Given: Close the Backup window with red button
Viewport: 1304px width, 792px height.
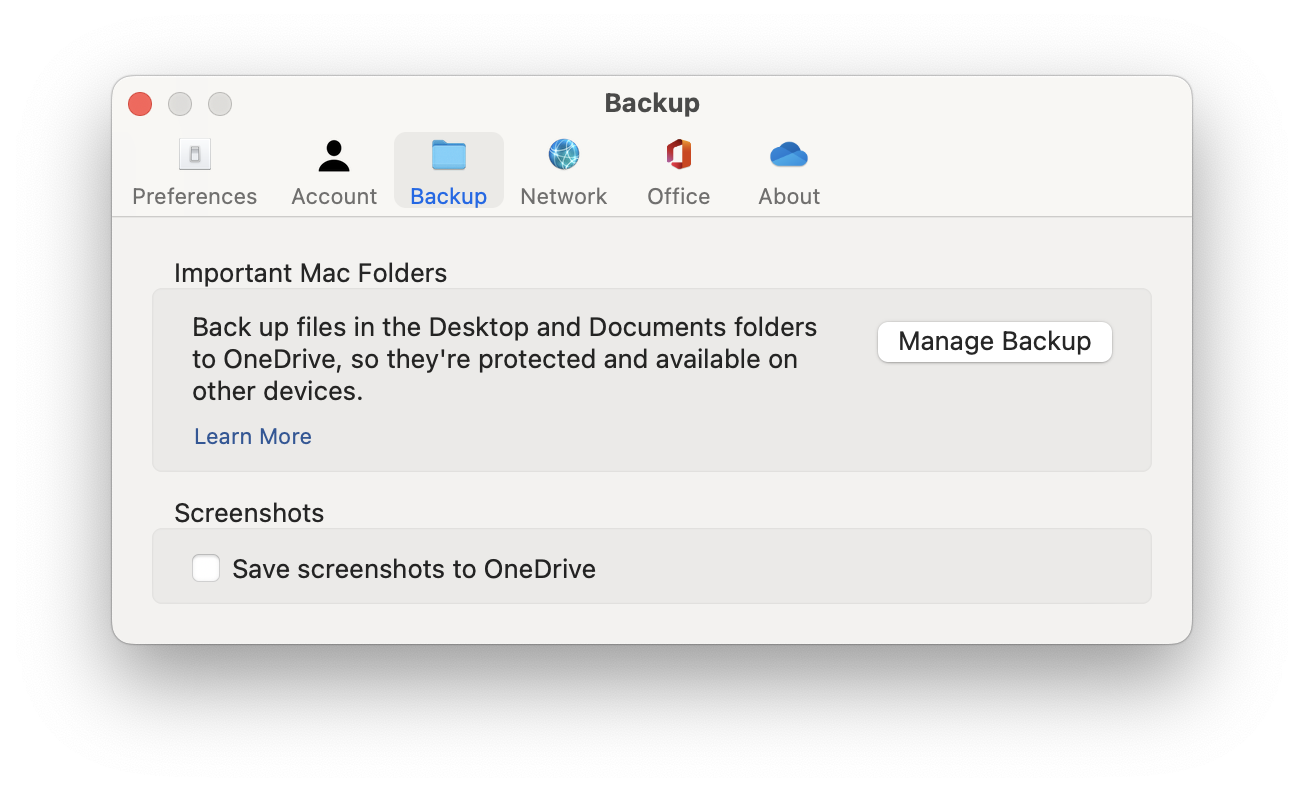Looking at the screenshot, I should click(x=140, y=103).
